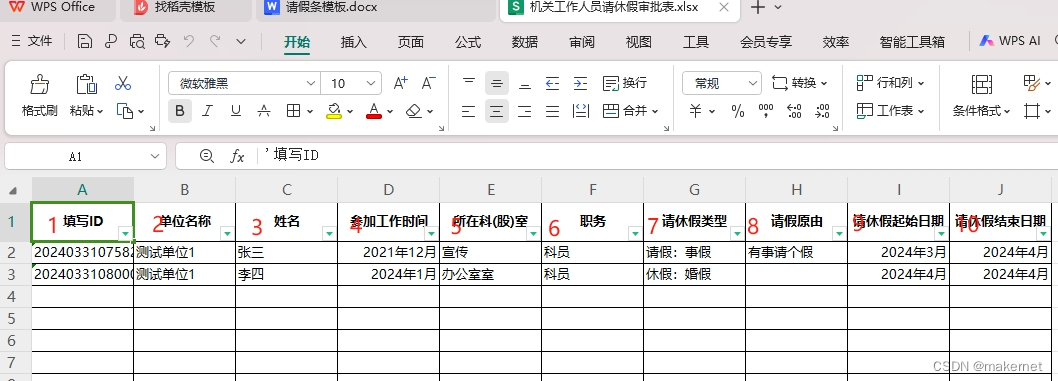The width and height of the screenshot is (1058, 381).
Task: Click the zoom magnifier icon in formula bar
Action: click(206, 156)
